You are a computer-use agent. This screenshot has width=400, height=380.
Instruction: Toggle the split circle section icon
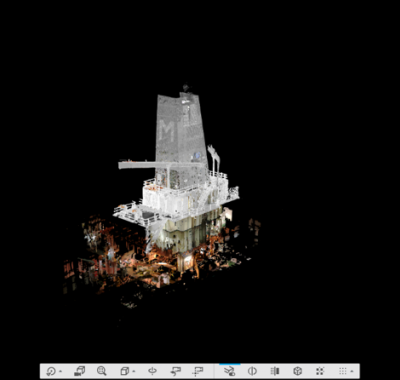tap(252, 371)
